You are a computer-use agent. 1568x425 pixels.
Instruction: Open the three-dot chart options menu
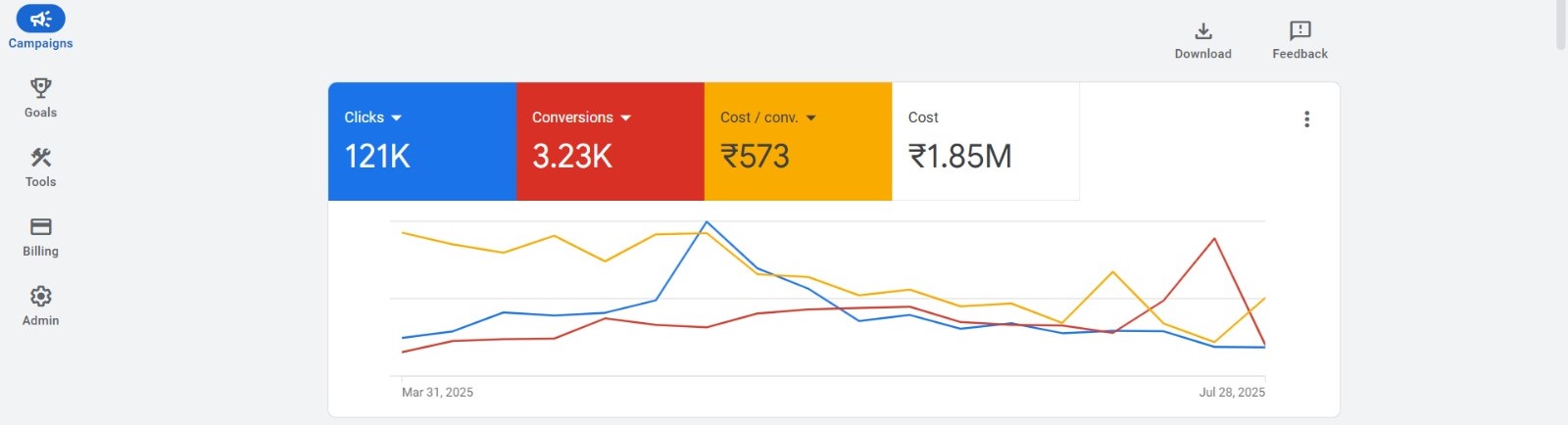[1306, 119]
